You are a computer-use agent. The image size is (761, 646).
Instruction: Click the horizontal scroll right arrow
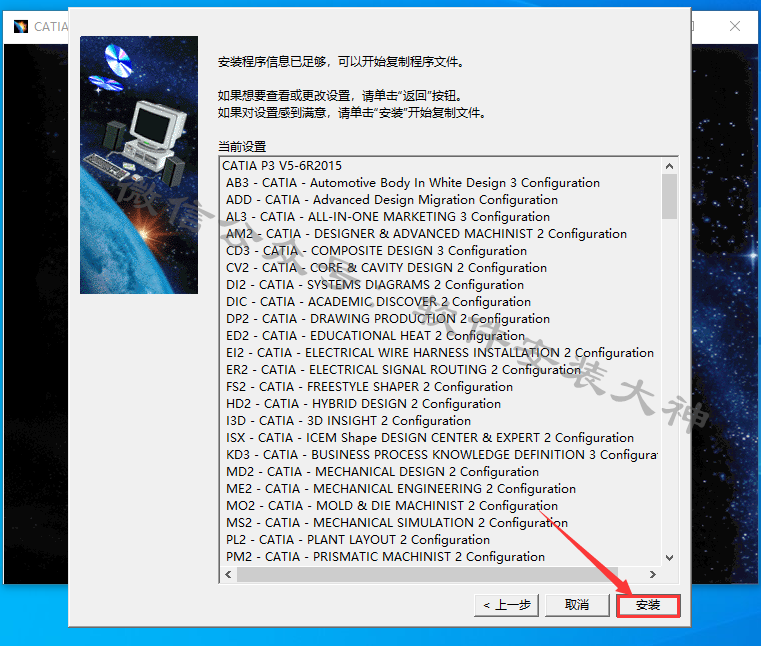653,575
